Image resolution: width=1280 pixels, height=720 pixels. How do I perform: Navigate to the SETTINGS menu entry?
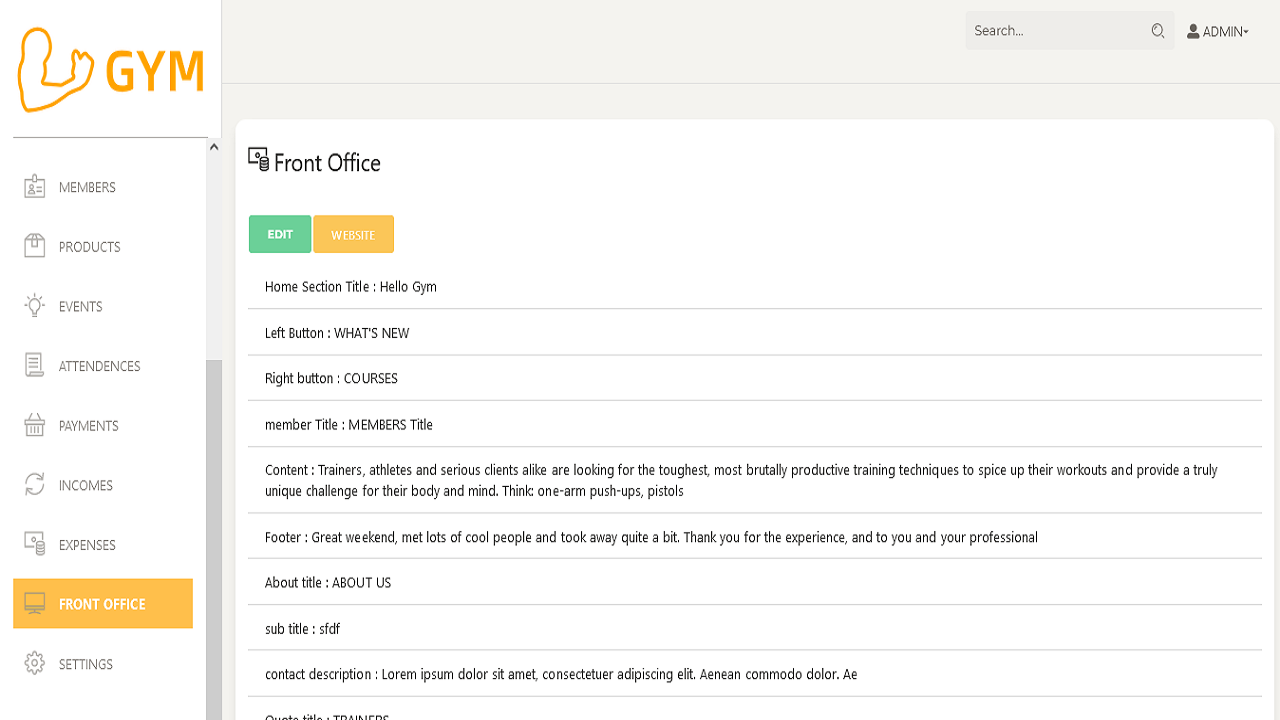[86, 663]
